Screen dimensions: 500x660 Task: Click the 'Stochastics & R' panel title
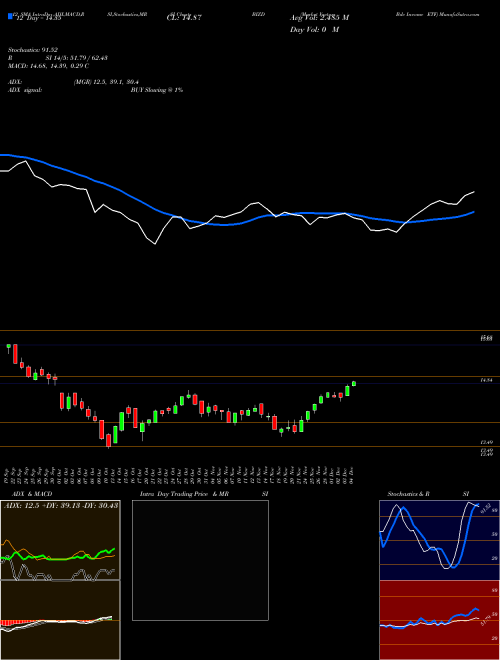(409, 494)
